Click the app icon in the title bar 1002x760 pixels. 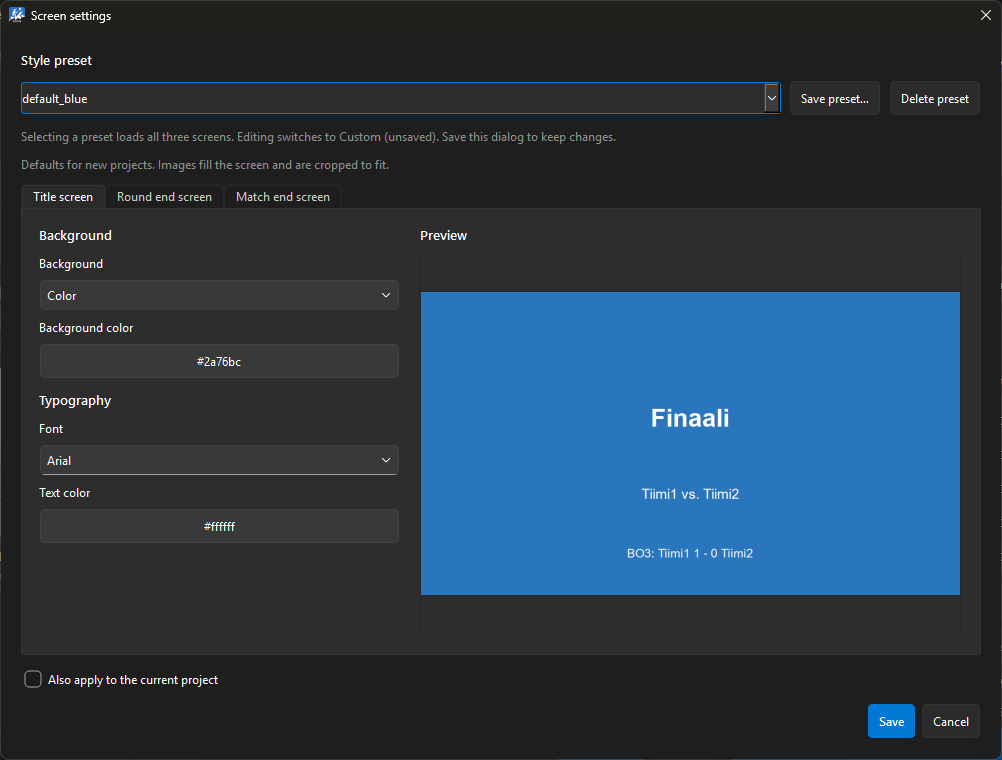click(17, 15)
